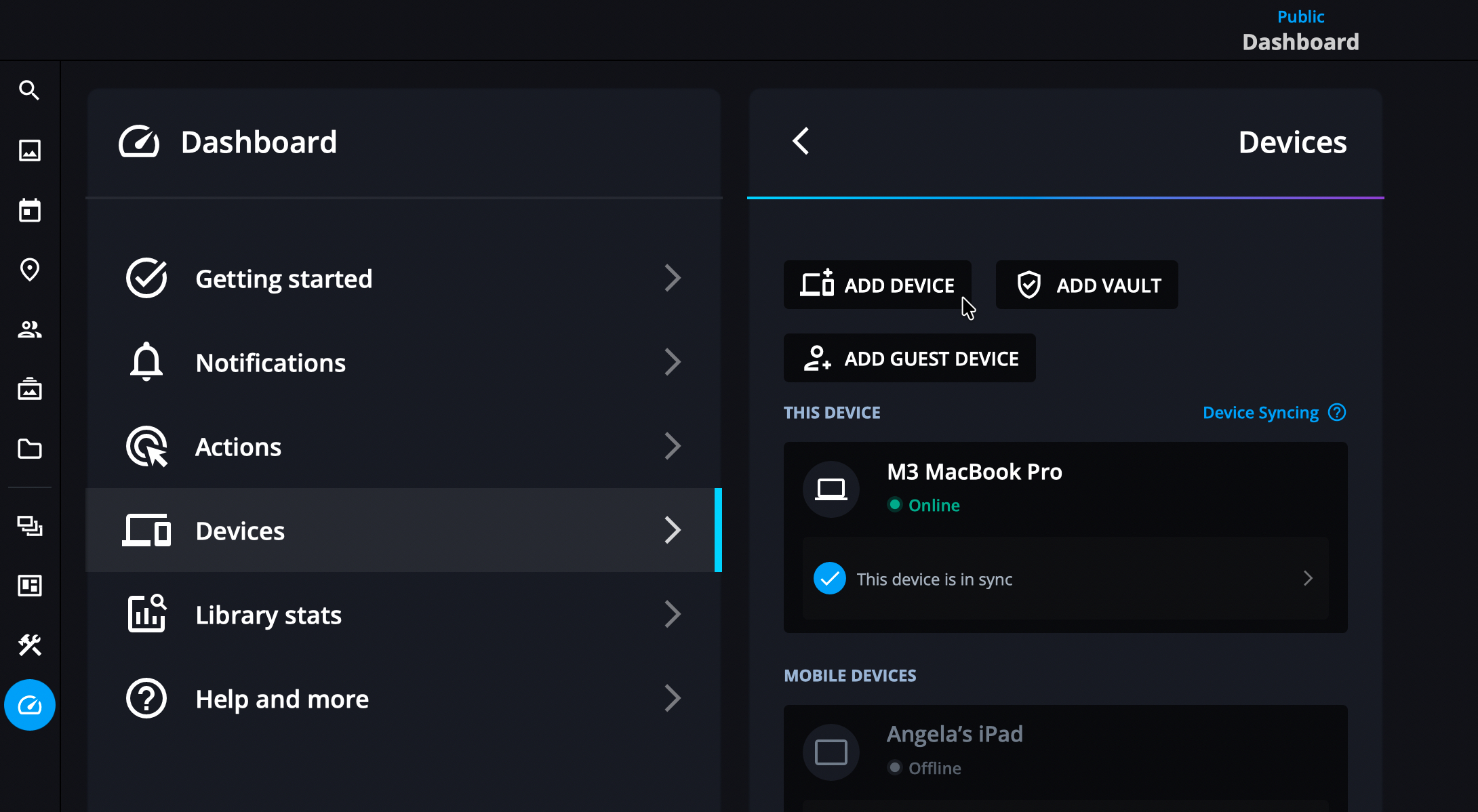This screenshot has height=812, width=1478.
Task: Open search from the sidebar magnifier icon
Action: click(x=29, y=90)
